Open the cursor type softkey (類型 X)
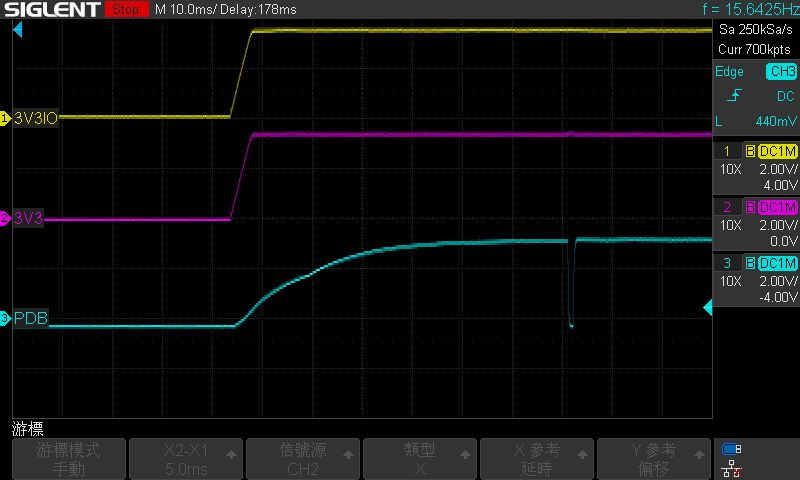 coord(420,459)
